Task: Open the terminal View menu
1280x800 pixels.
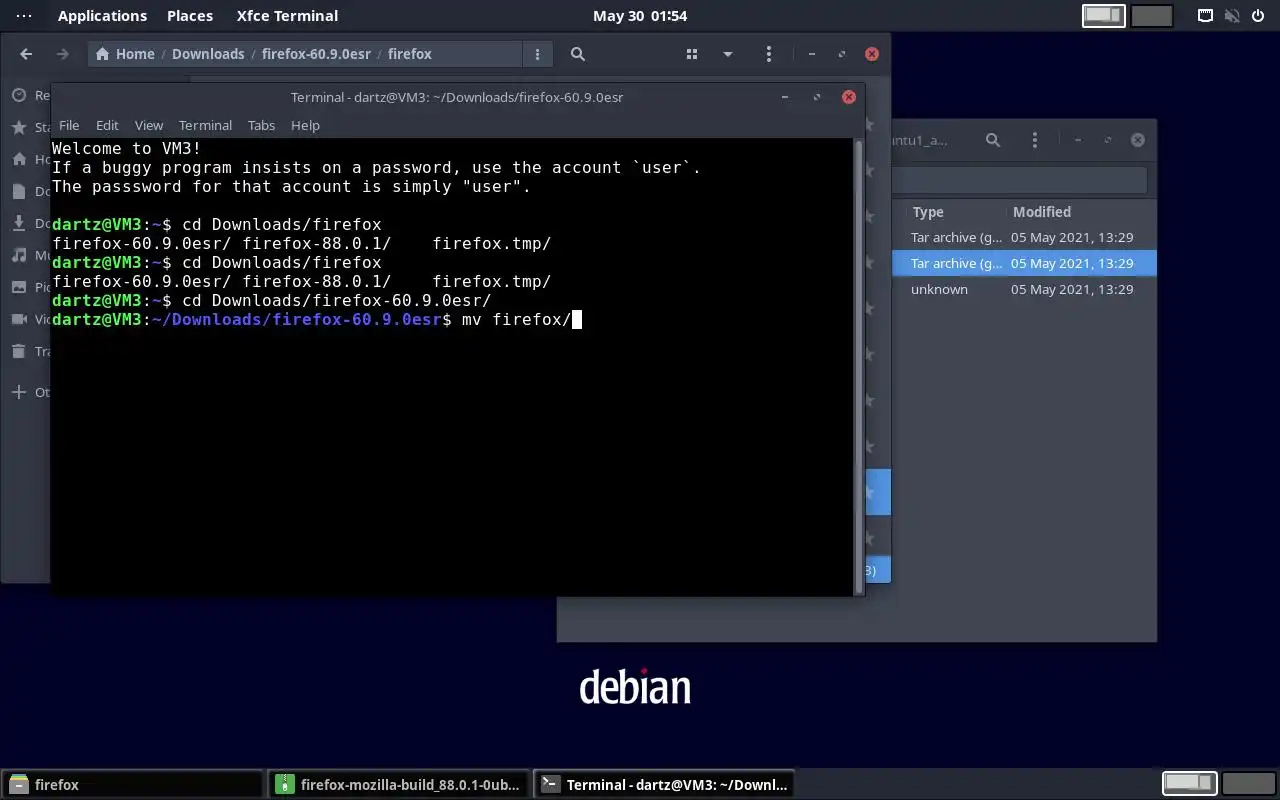Action: click(x=149, y=125)
